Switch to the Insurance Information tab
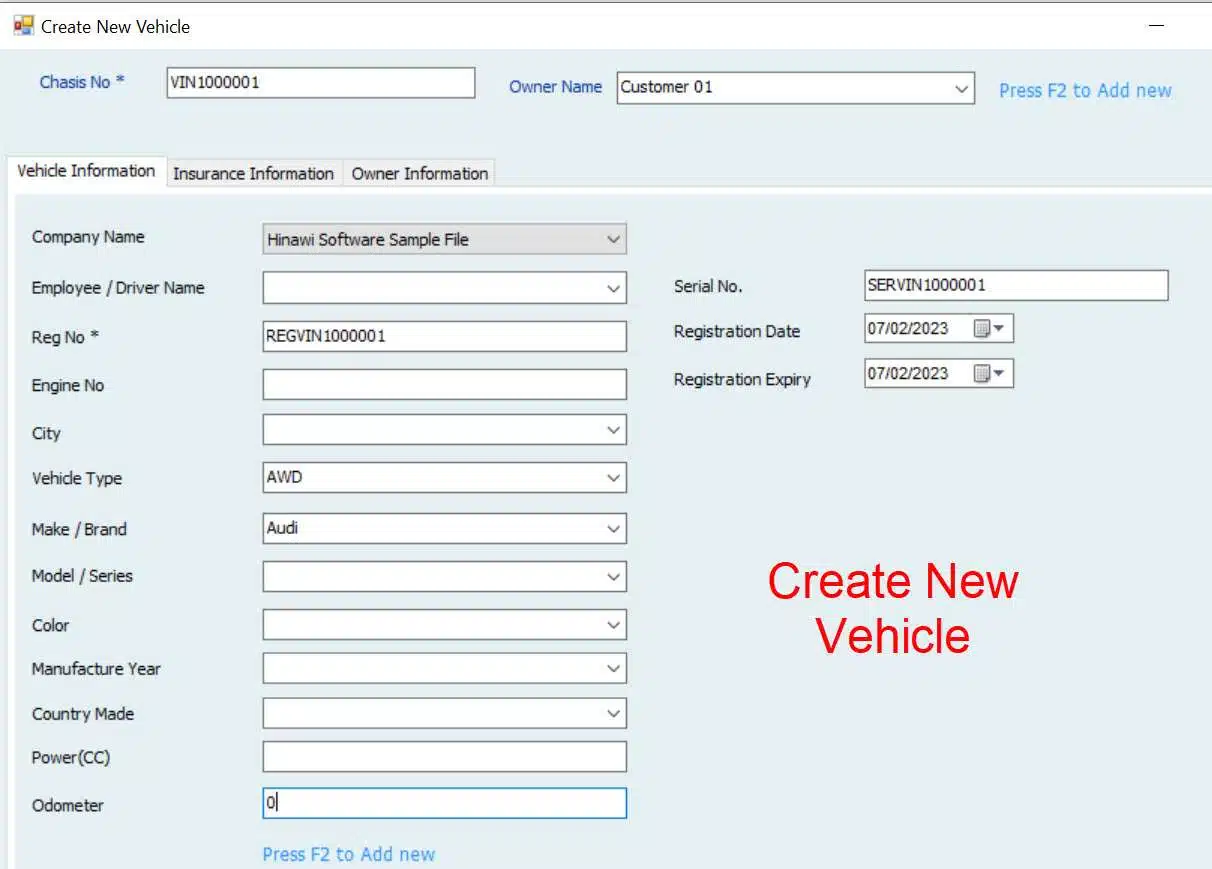 click(x=253, y=174)
